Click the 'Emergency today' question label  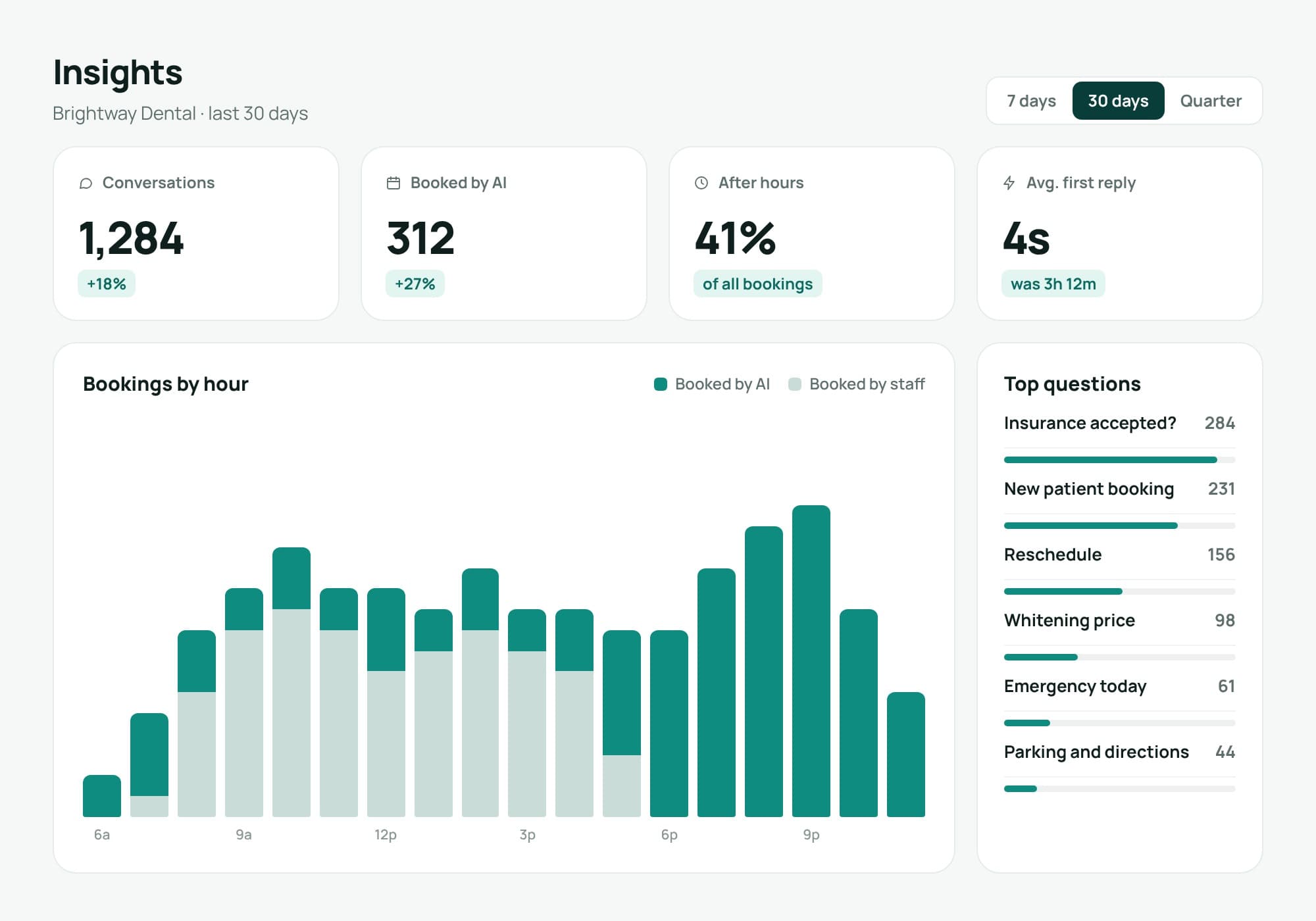pos(1075,686)
